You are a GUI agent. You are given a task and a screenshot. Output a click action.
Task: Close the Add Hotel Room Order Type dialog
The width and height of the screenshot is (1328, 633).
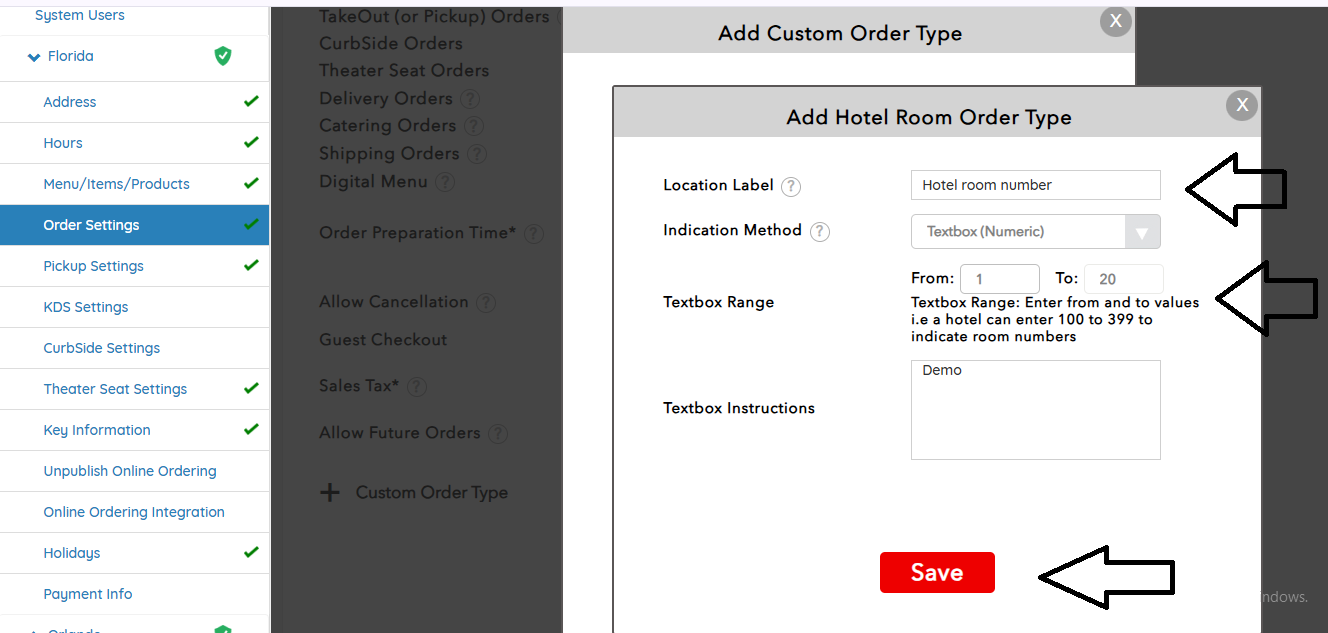pyautogui.click(x=1242, y=105)
